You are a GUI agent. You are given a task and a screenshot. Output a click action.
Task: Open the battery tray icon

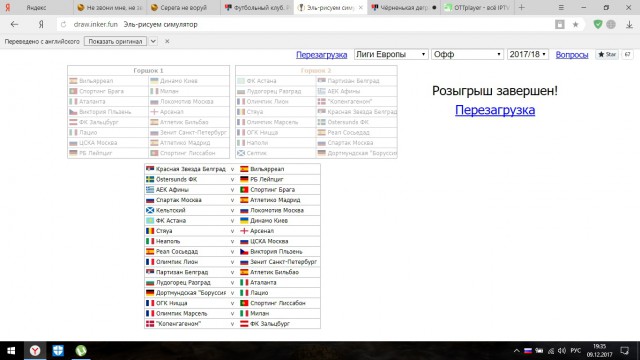point(539,351)
